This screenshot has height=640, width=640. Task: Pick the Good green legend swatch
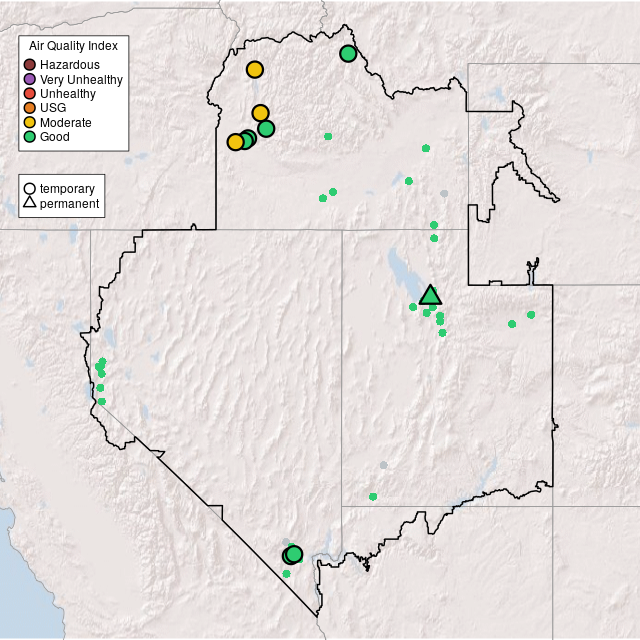pos(30,136)
